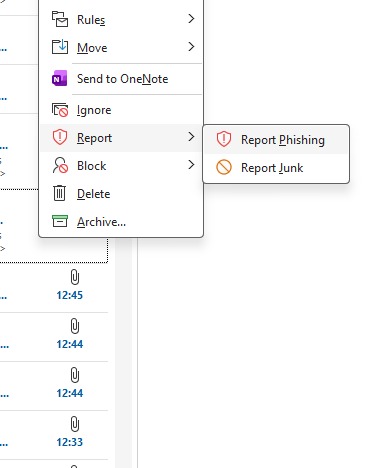
Task: Click the Rules envelope icon
Action: (60, 19)
